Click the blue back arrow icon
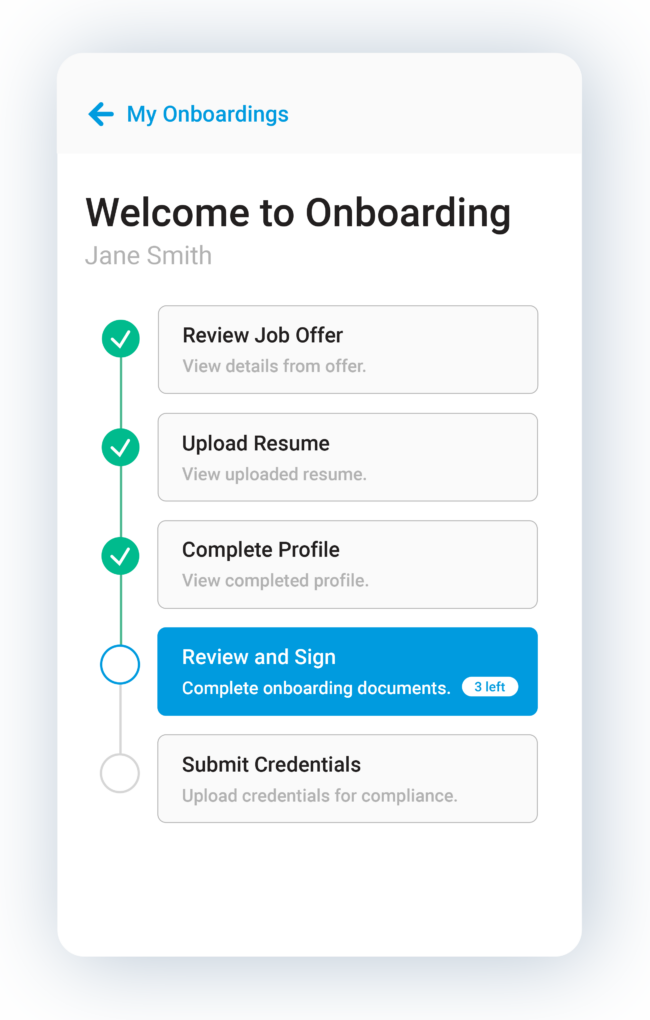The image size is (650, 1020). click(101, 114)
